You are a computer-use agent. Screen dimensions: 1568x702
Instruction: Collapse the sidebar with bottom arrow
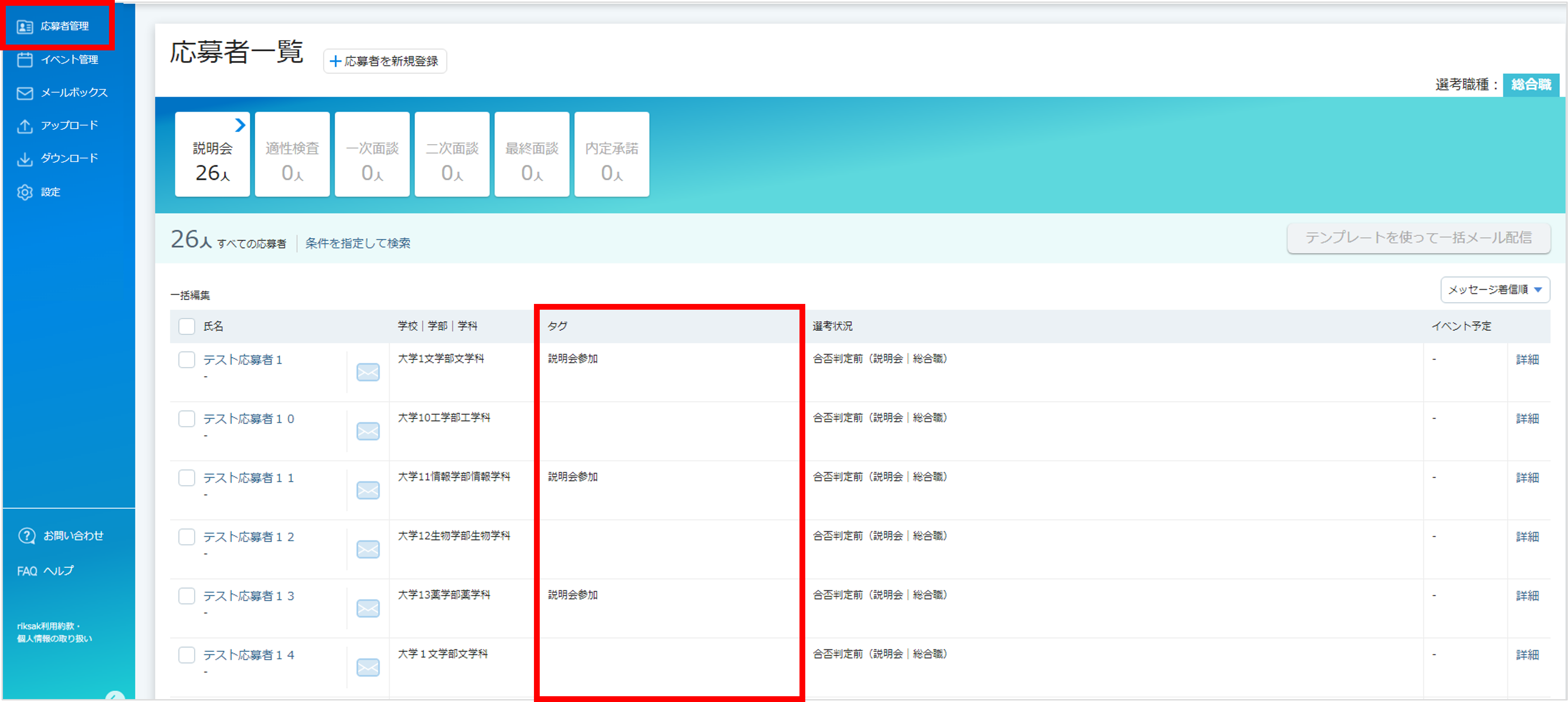point(115,696)
